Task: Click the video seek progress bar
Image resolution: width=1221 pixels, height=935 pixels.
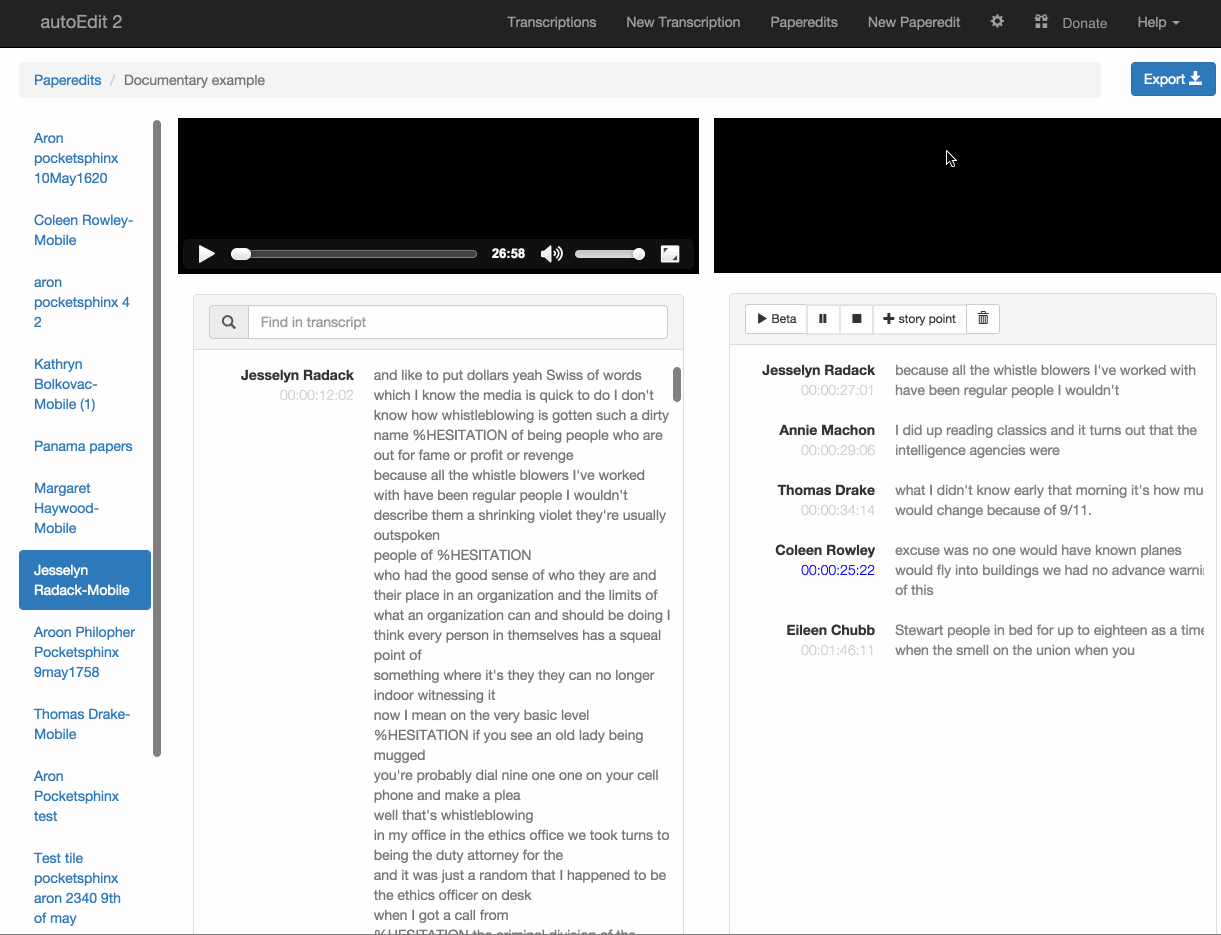Action: click(x=354, y=254)
